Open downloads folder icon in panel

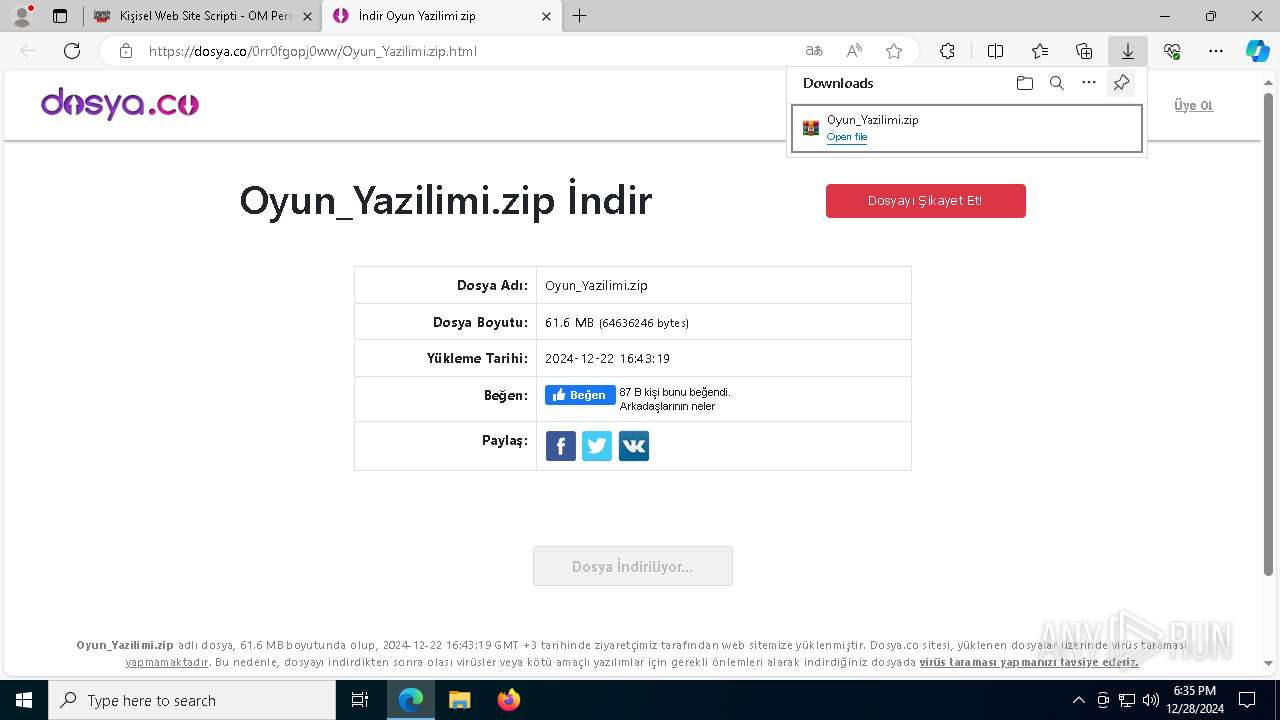click(1024, 83)
